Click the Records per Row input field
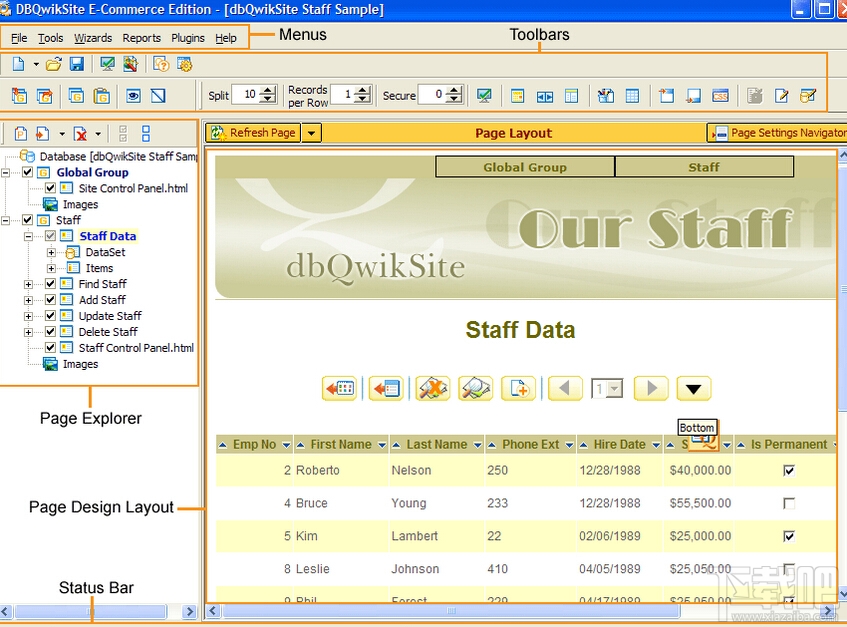The height and width of the screenshot is (627, 847). point(342,95)
